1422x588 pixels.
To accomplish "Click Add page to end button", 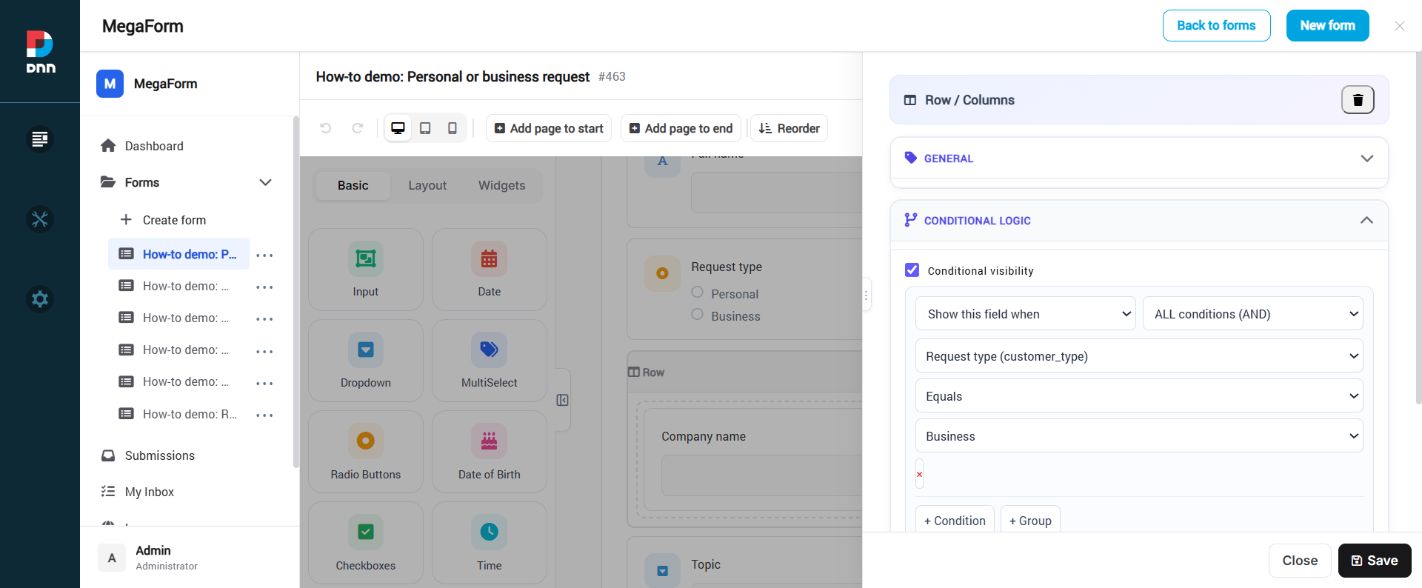I will pyautogui.click(x=683, y=128).
